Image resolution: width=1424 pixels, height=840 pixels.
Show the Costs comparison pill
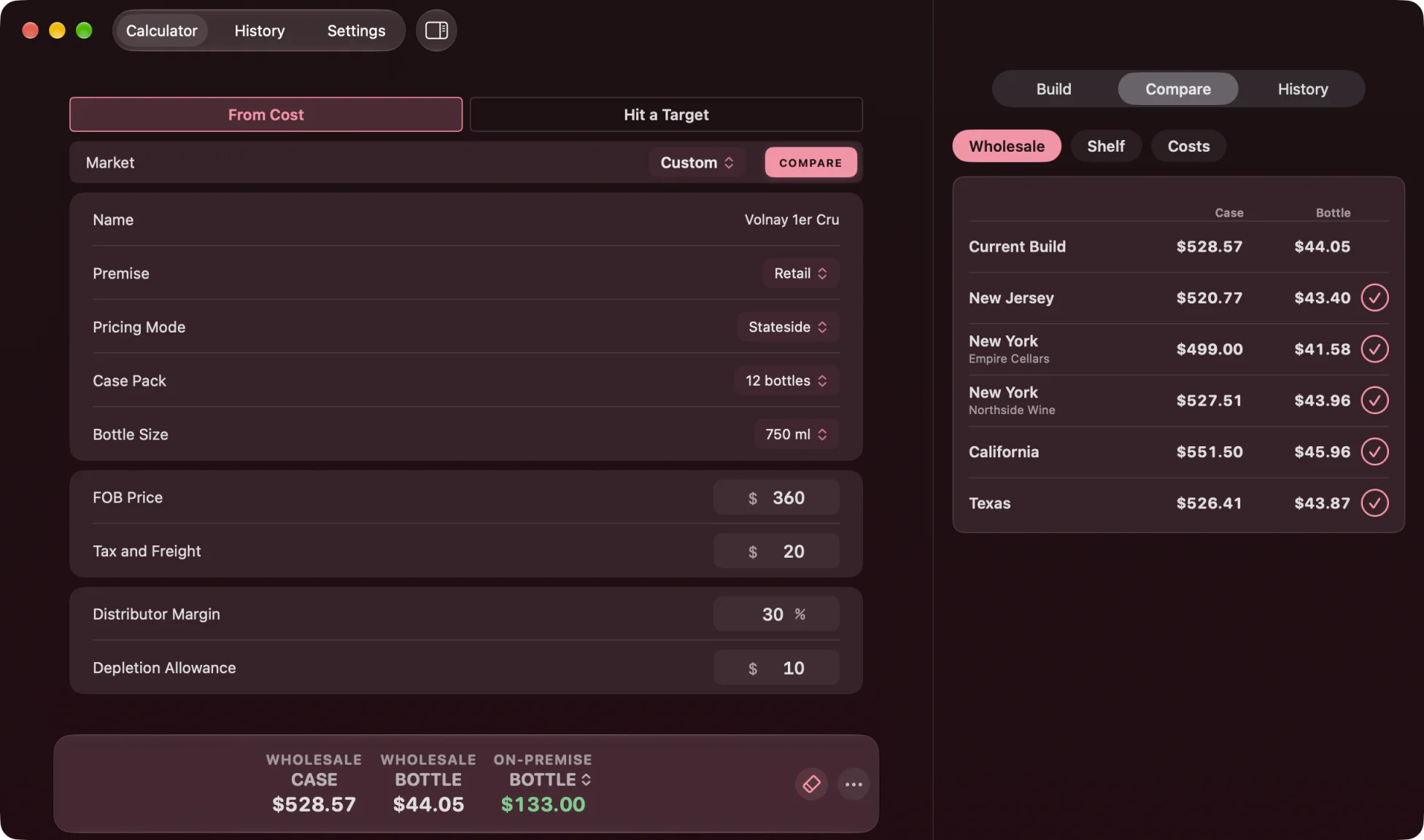(1188, 147)
